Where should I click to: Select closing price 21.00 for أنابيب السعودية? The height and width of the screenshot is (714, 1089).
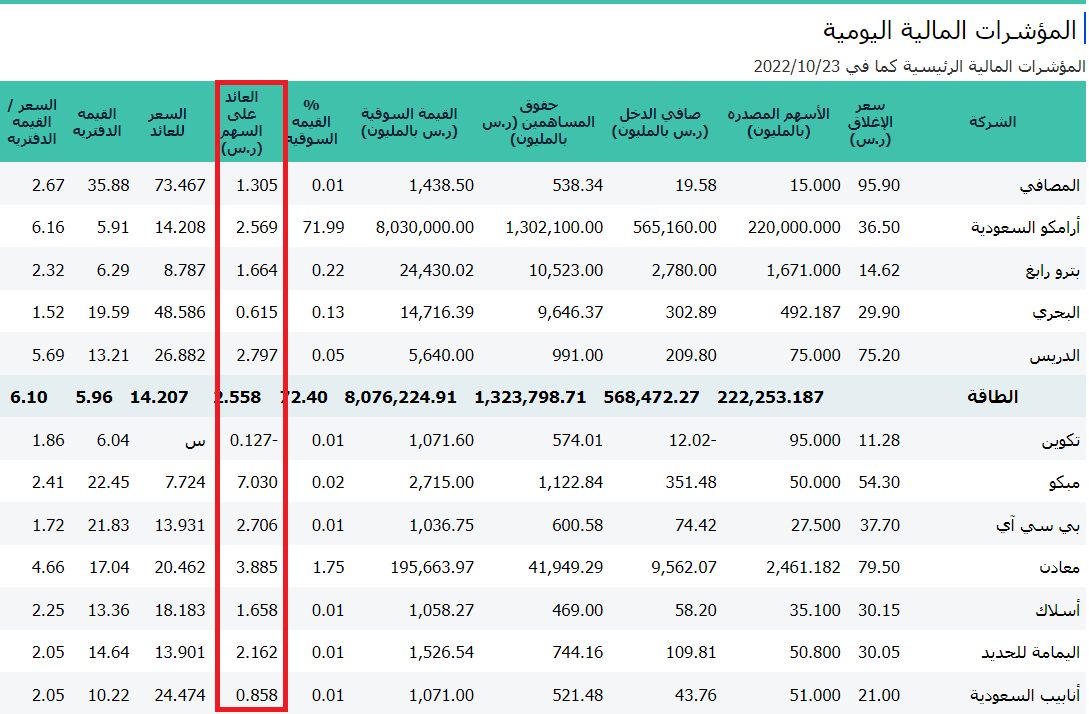click(879, 695)
